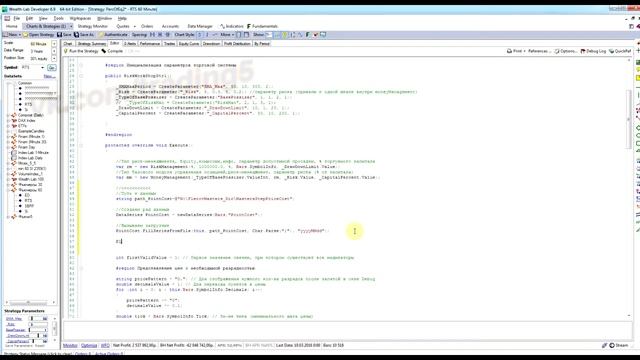Switch to the Drawdown tab
Image resolution: width=640 pixels, height=360 pixels.
211,43
